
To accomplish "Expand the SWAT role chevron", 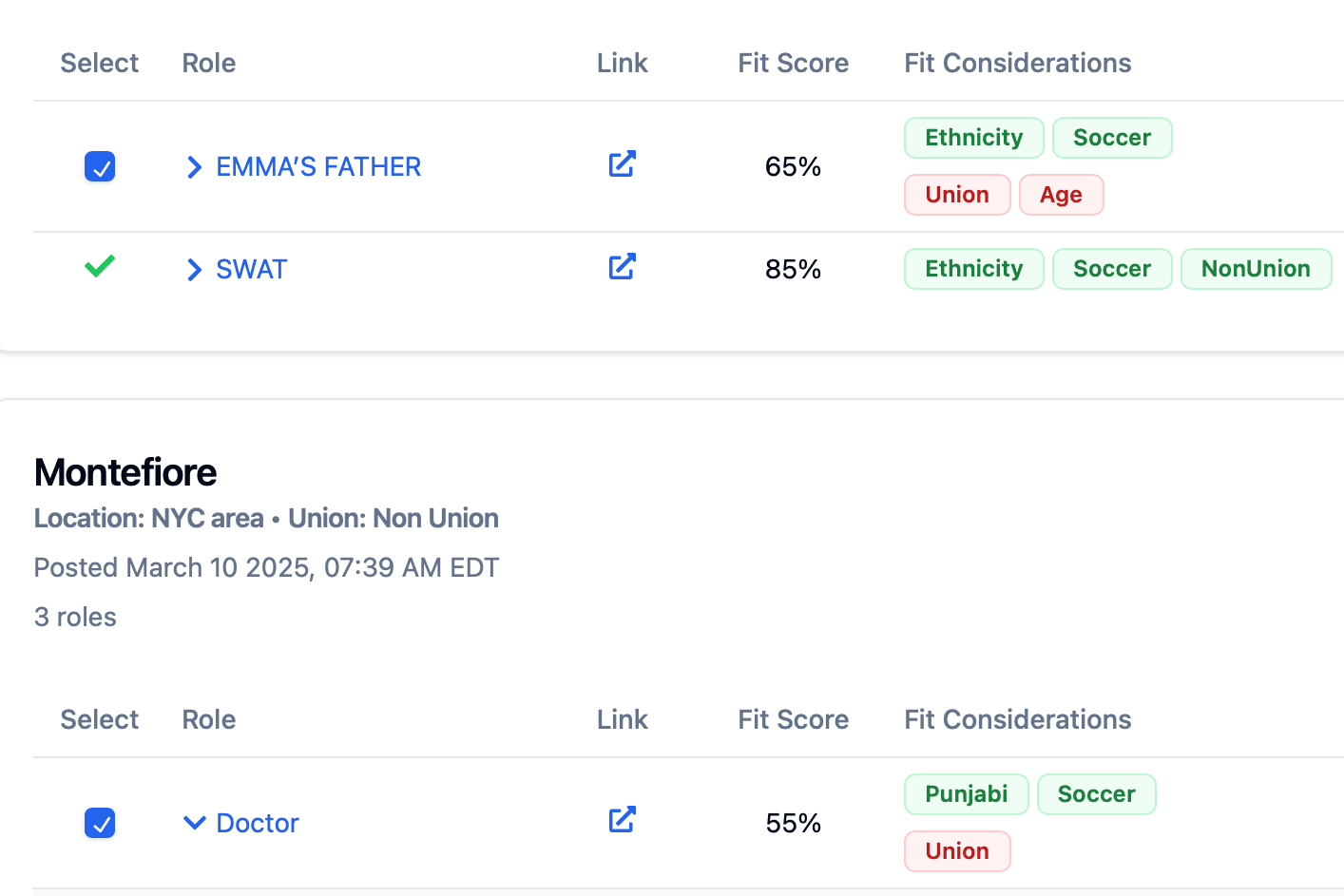I will tap(194, 270).
